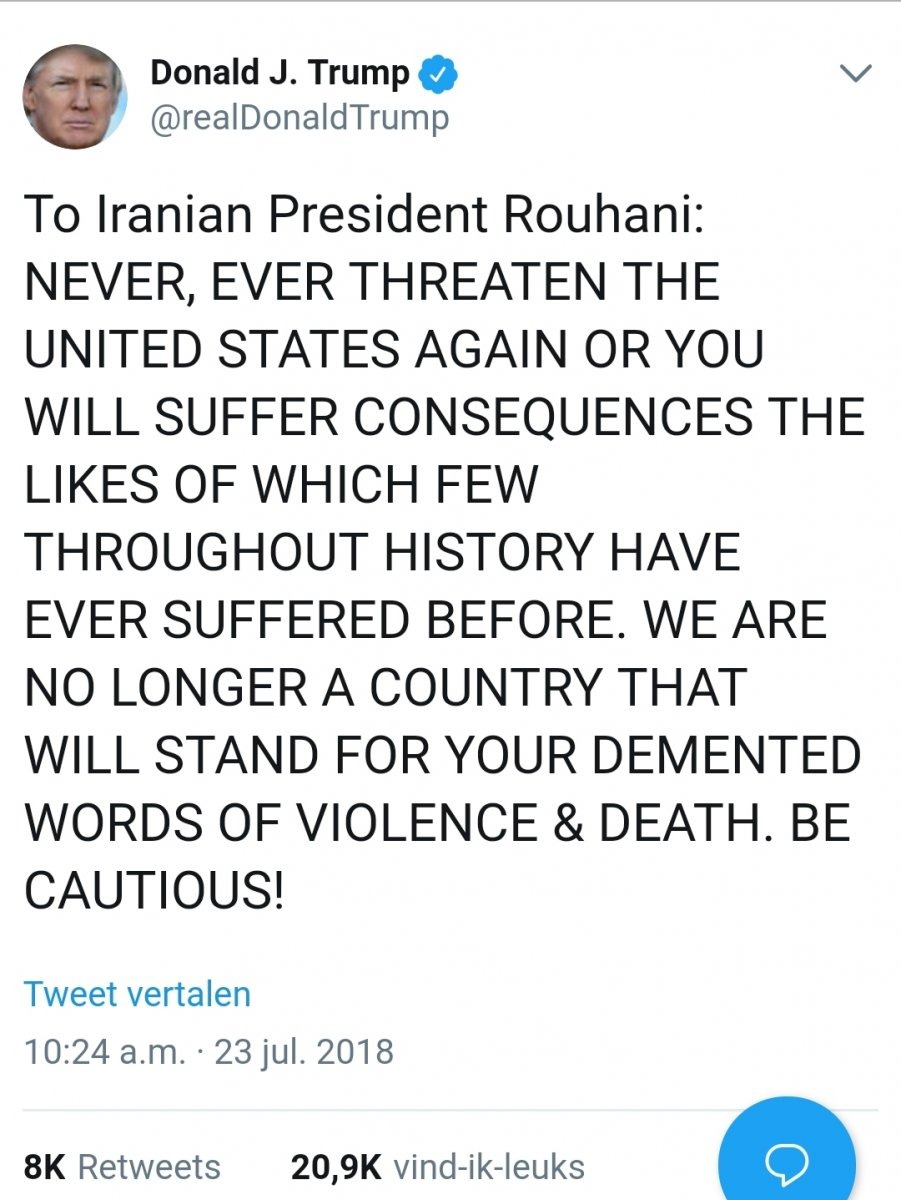The height and width of the screenshot is (1200, 901).
Task: Click the 8K retweet count number
Action: [42, 1167]
